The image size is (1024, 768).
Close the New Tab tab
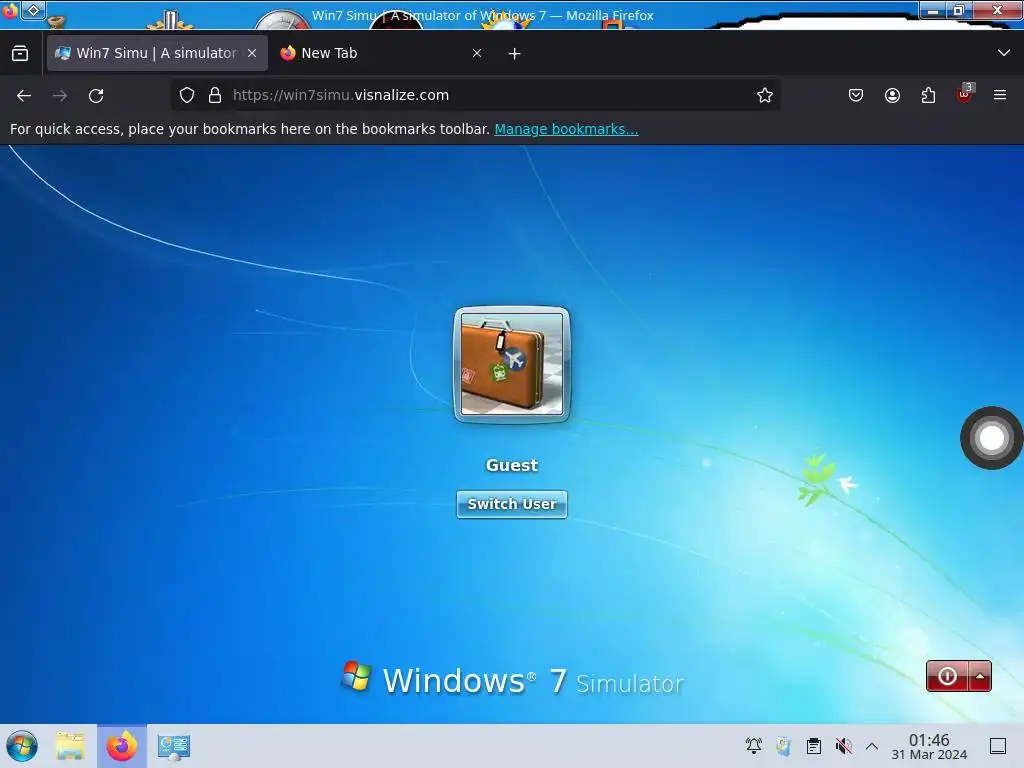pyautogui.click(x=477, y=54)
